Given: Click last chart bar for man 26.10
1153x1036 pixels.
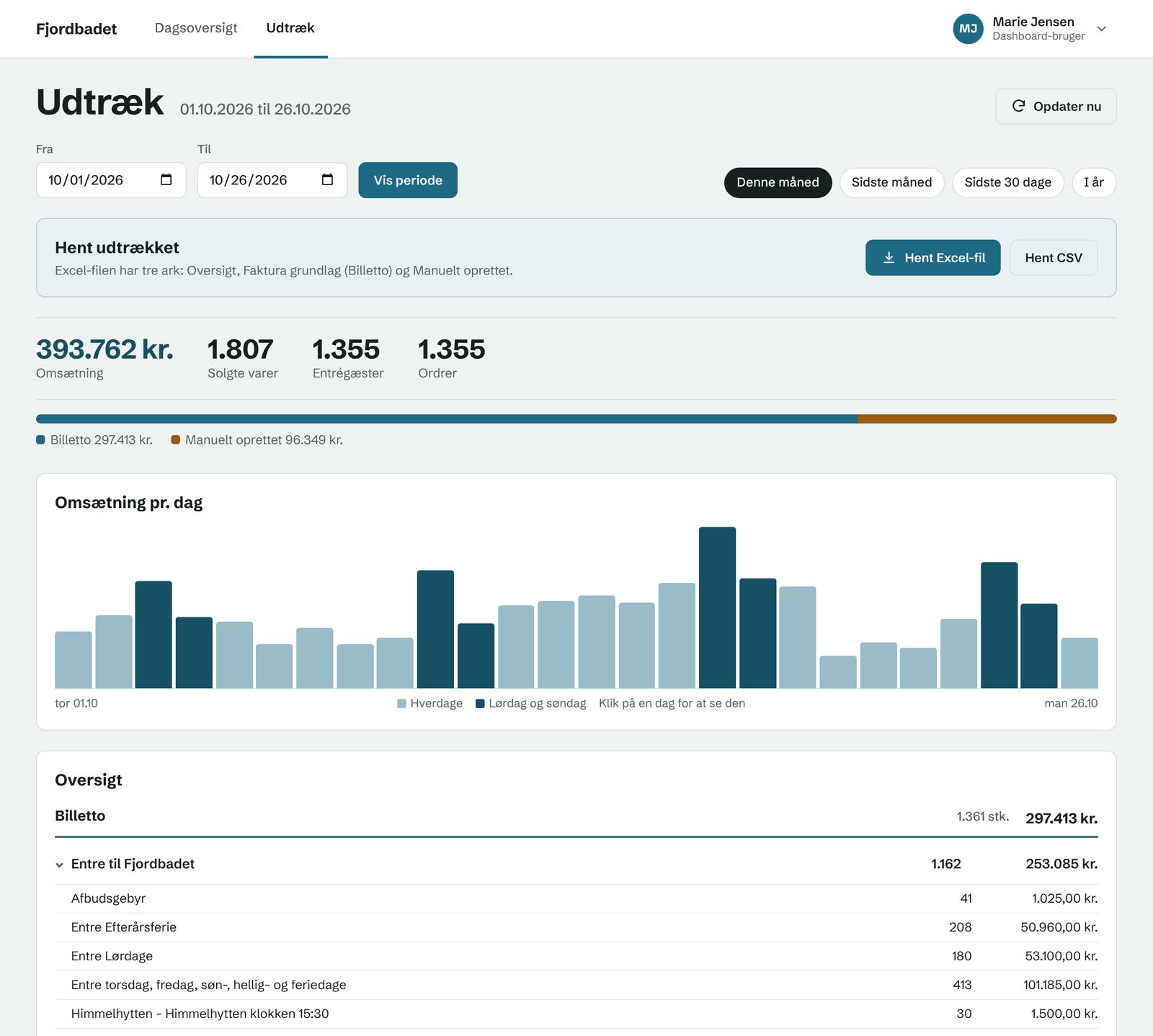Looking at the screenshot, I should pos(1079,663).
